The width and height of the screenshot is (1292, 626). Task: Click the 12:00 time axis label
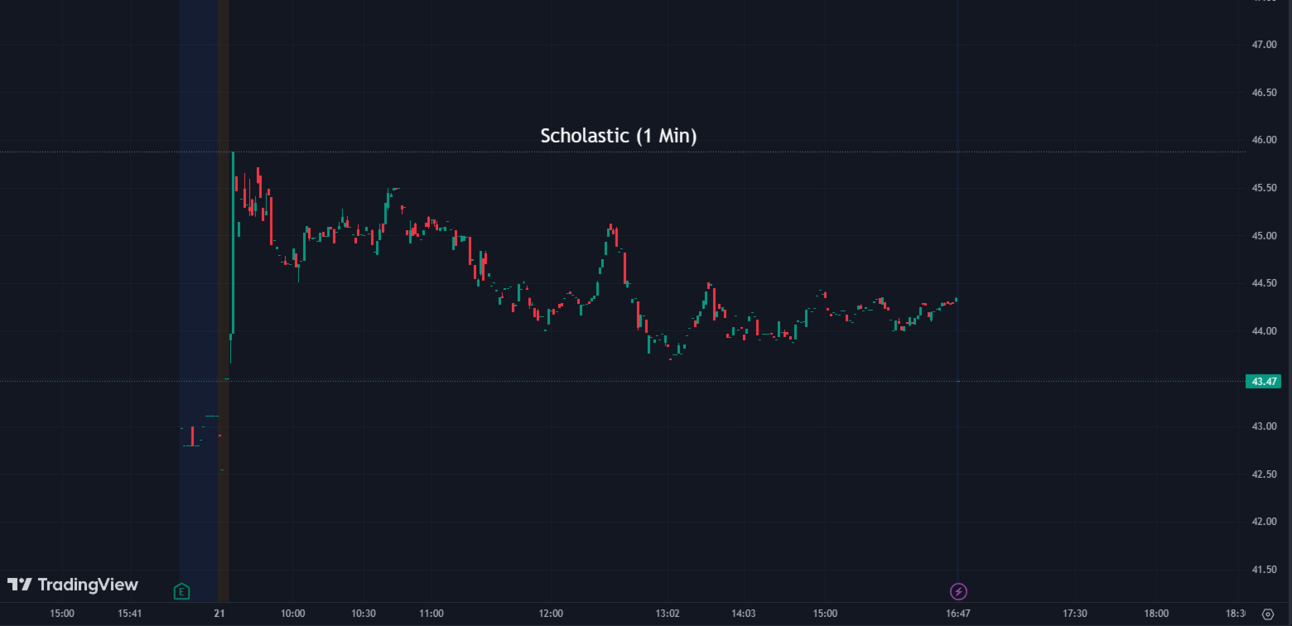point(551,613)
